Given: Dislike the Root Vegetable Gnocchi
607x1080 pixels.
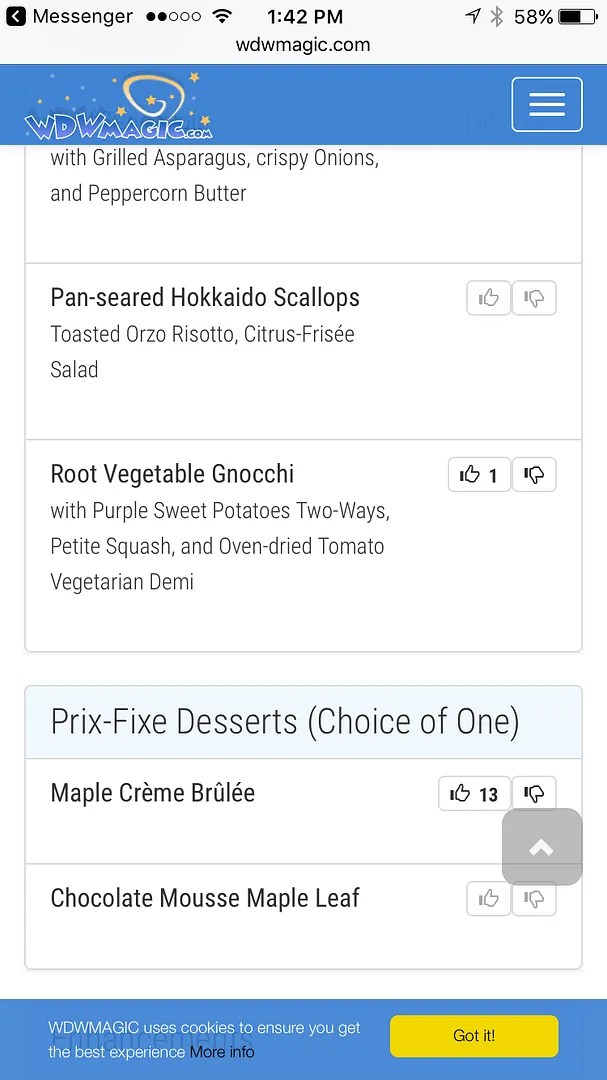Looking at the screenshot, I should click(534, 475).
